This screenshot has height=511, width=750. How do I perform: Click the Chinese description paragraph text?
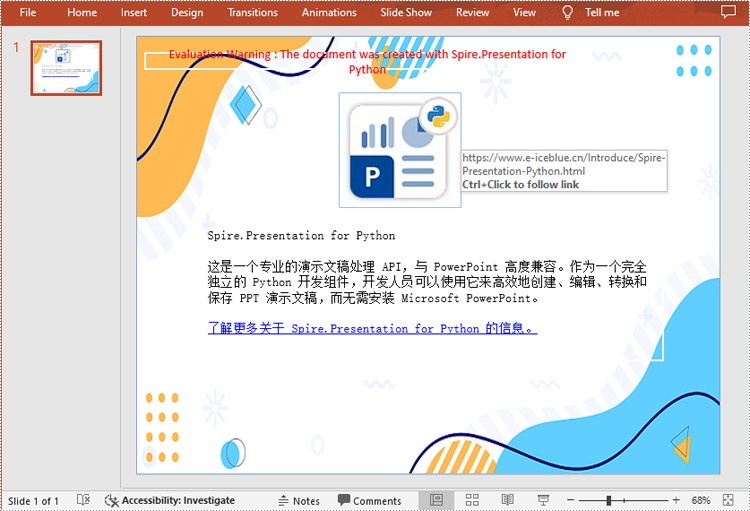427,282
